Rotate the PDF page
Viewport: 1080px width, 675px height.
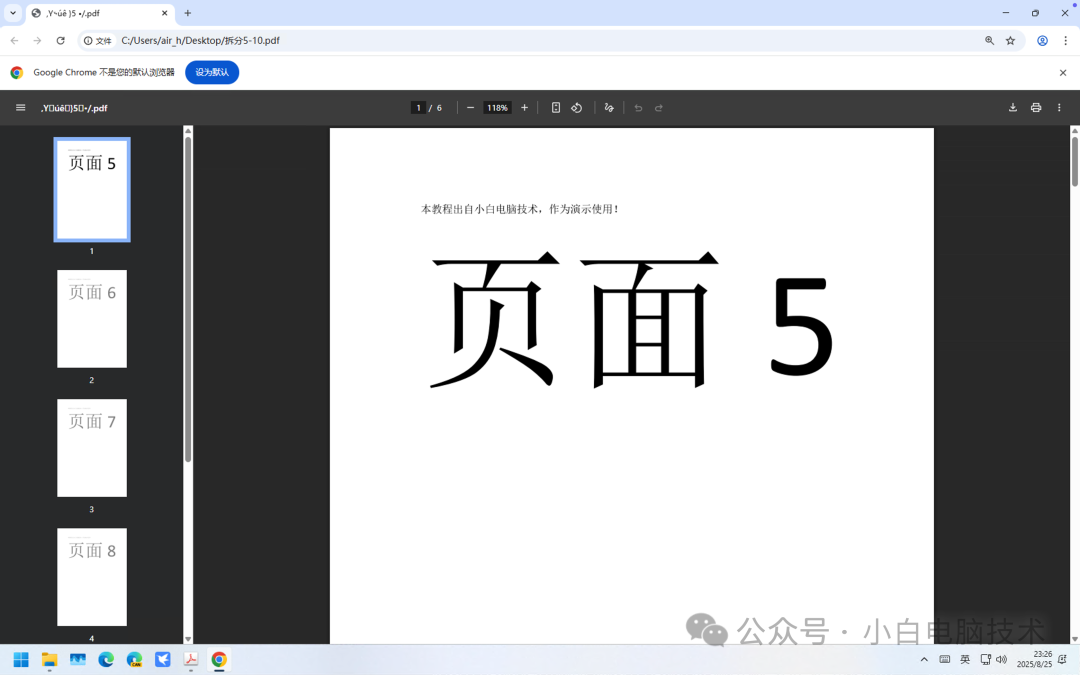(x=577, y=107)
